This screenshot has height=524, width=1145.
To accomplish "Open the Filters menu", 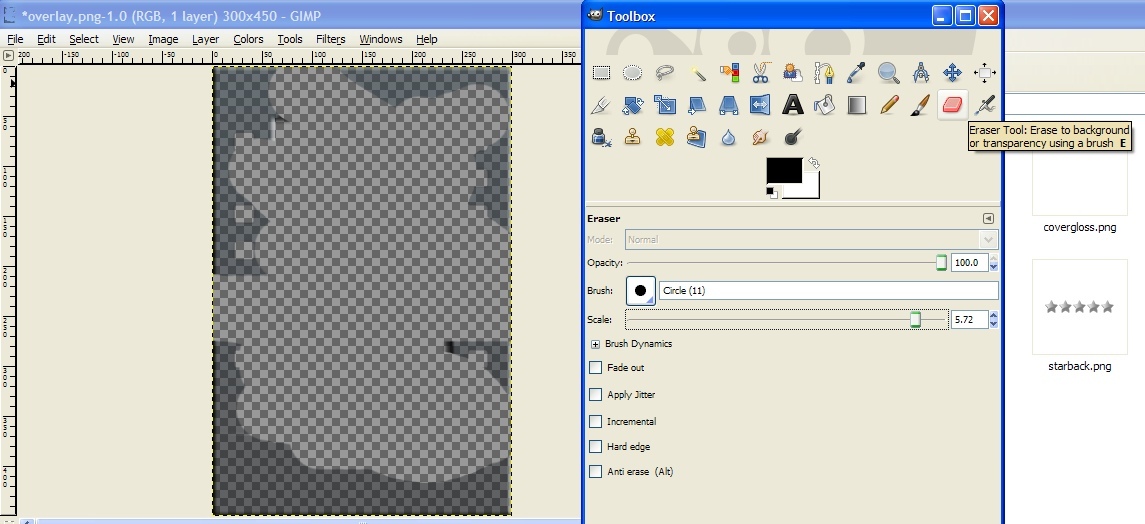I will 331,39.
